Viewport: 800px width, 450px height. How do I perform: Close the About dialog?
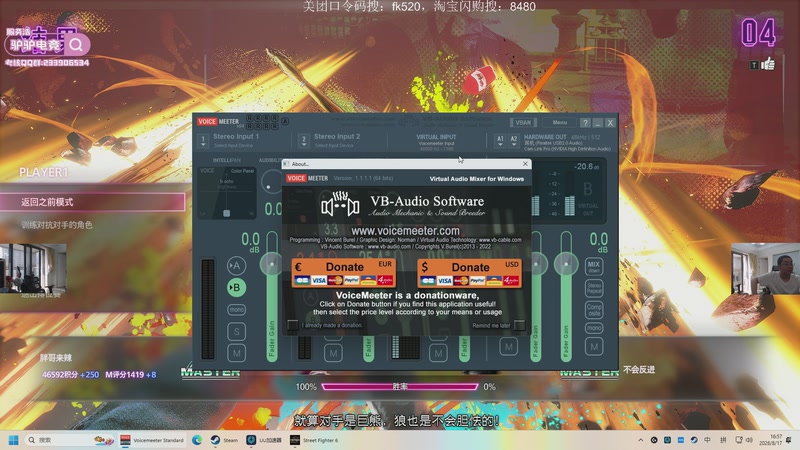(525, 164)
